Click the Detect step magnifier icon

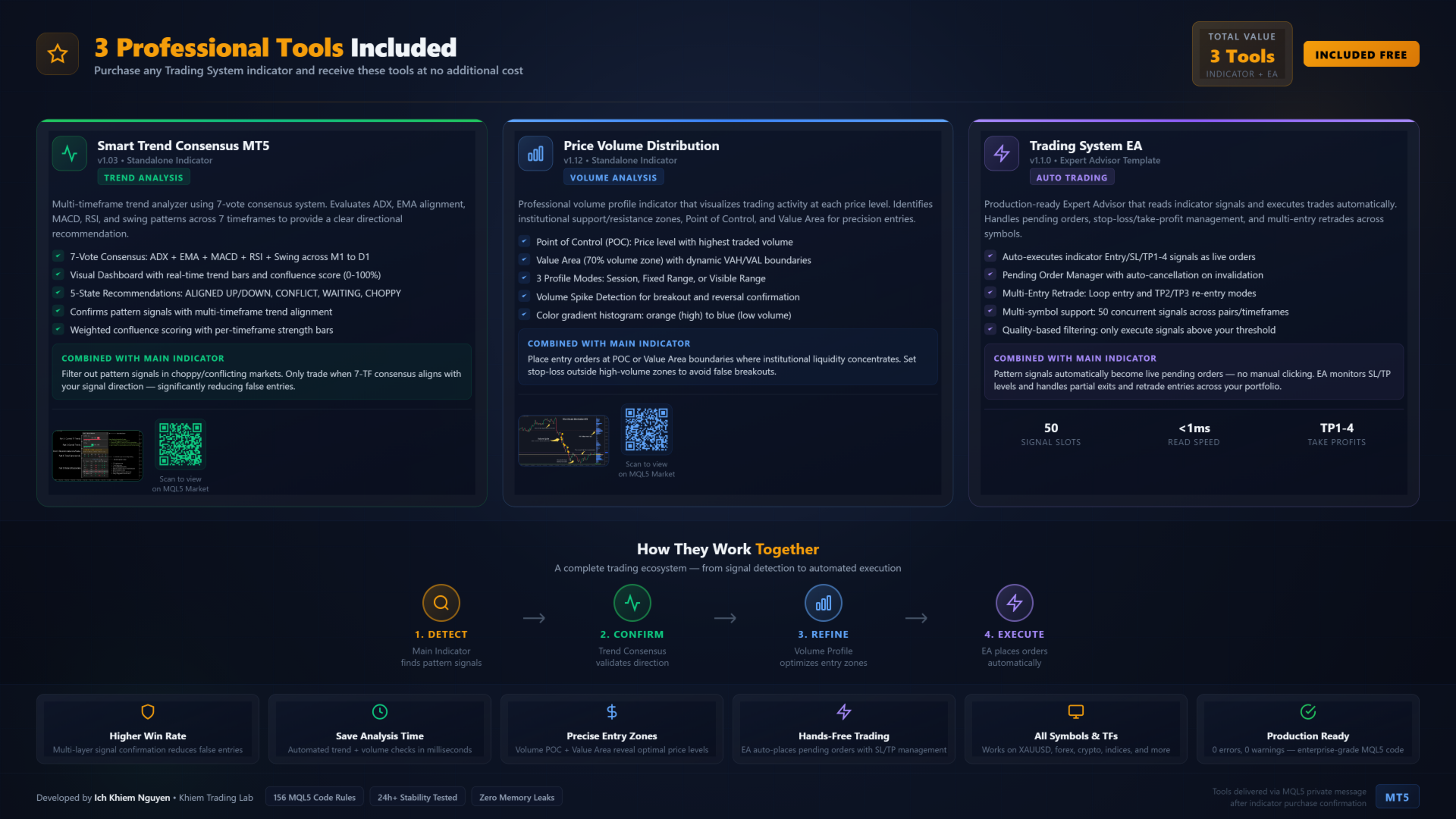[x=441, y=604]
